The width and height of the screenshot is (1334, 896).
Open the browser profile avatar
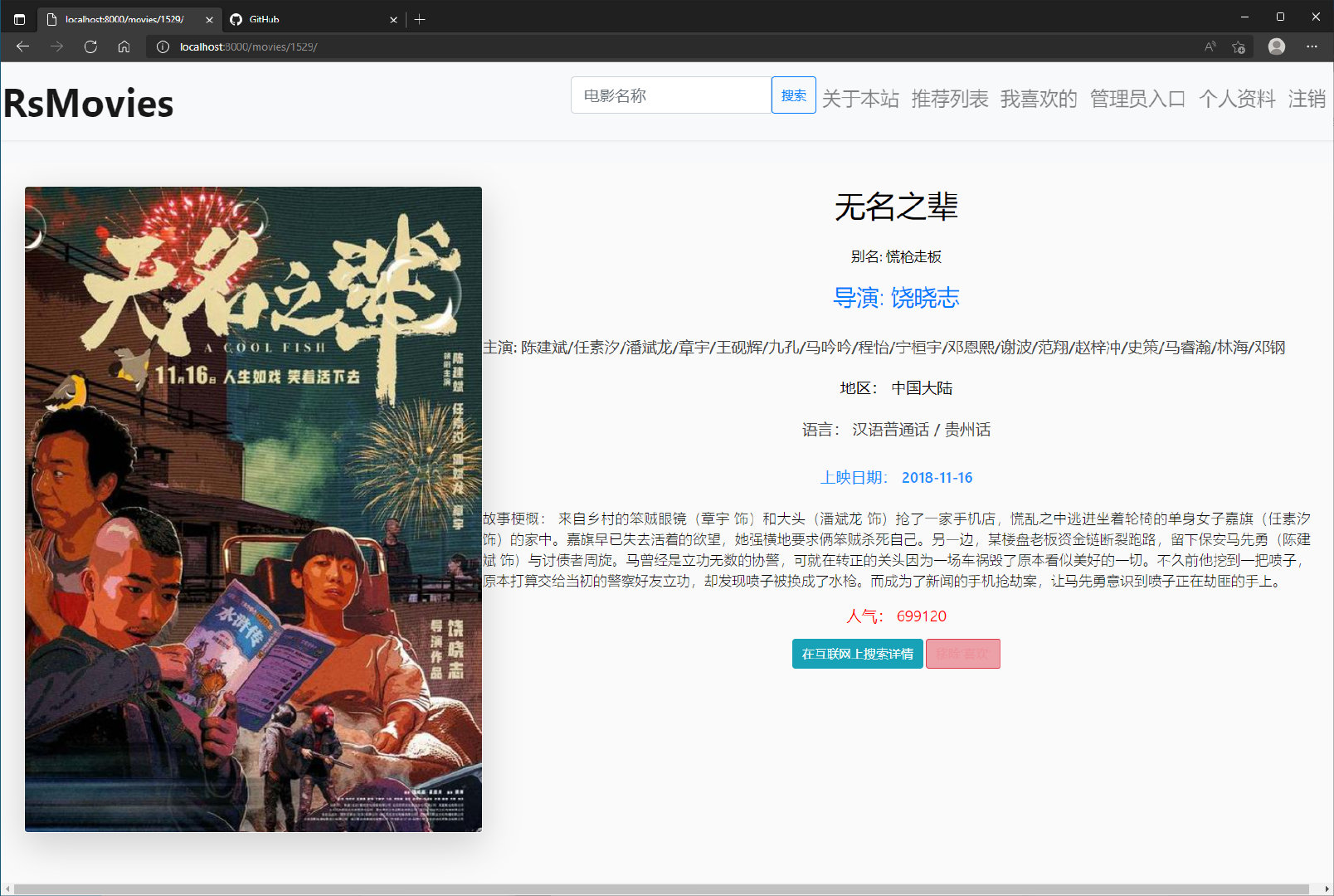click(x=1277, y=46)
